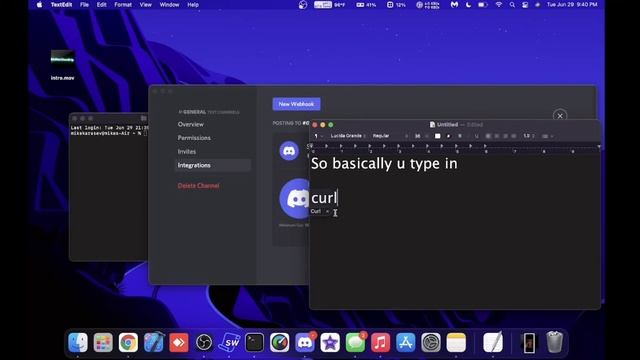Open Finder from the Dock
The image size is (640, 360).
coord(78,342)
